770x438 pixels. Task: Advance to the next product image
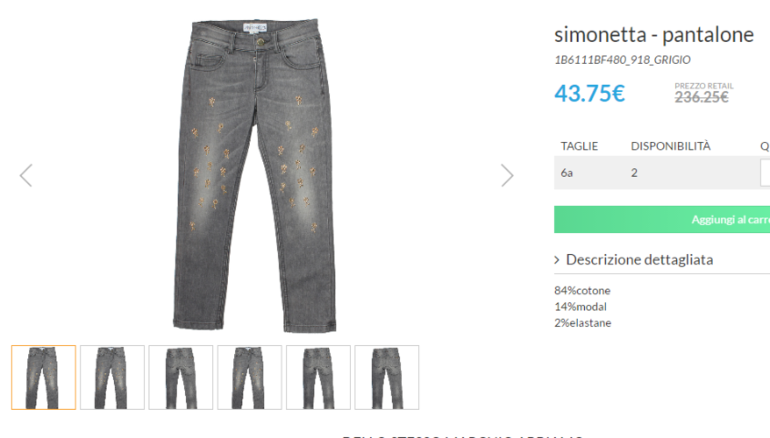click(x=507, y=175)
